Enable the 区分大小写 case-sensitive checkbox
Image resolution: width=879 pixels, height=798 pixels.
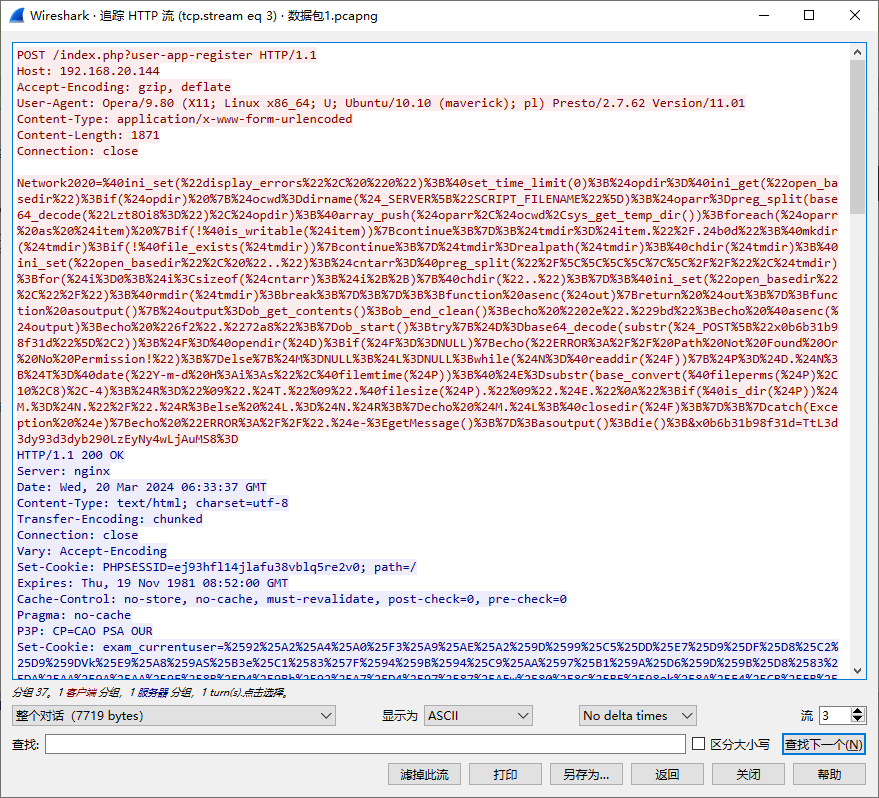pyautogui.click(x=700, y=744)
